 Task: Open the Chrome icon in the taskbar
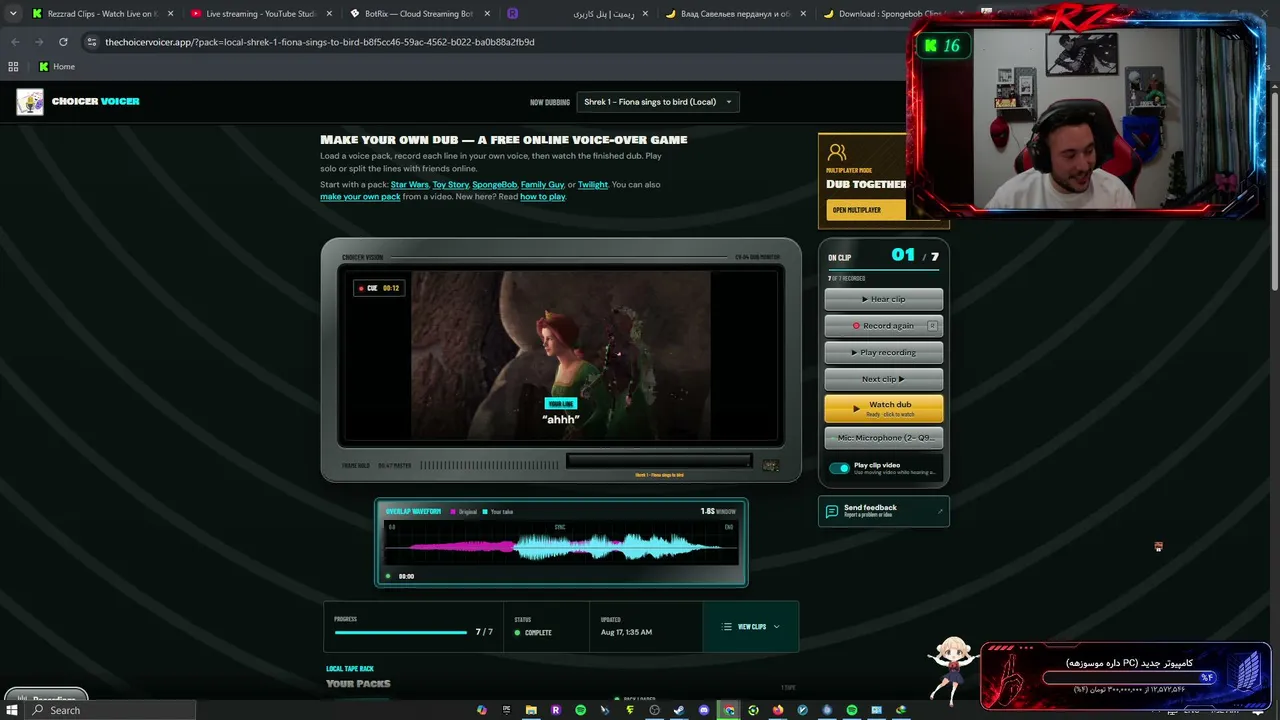tap(729, 710)
